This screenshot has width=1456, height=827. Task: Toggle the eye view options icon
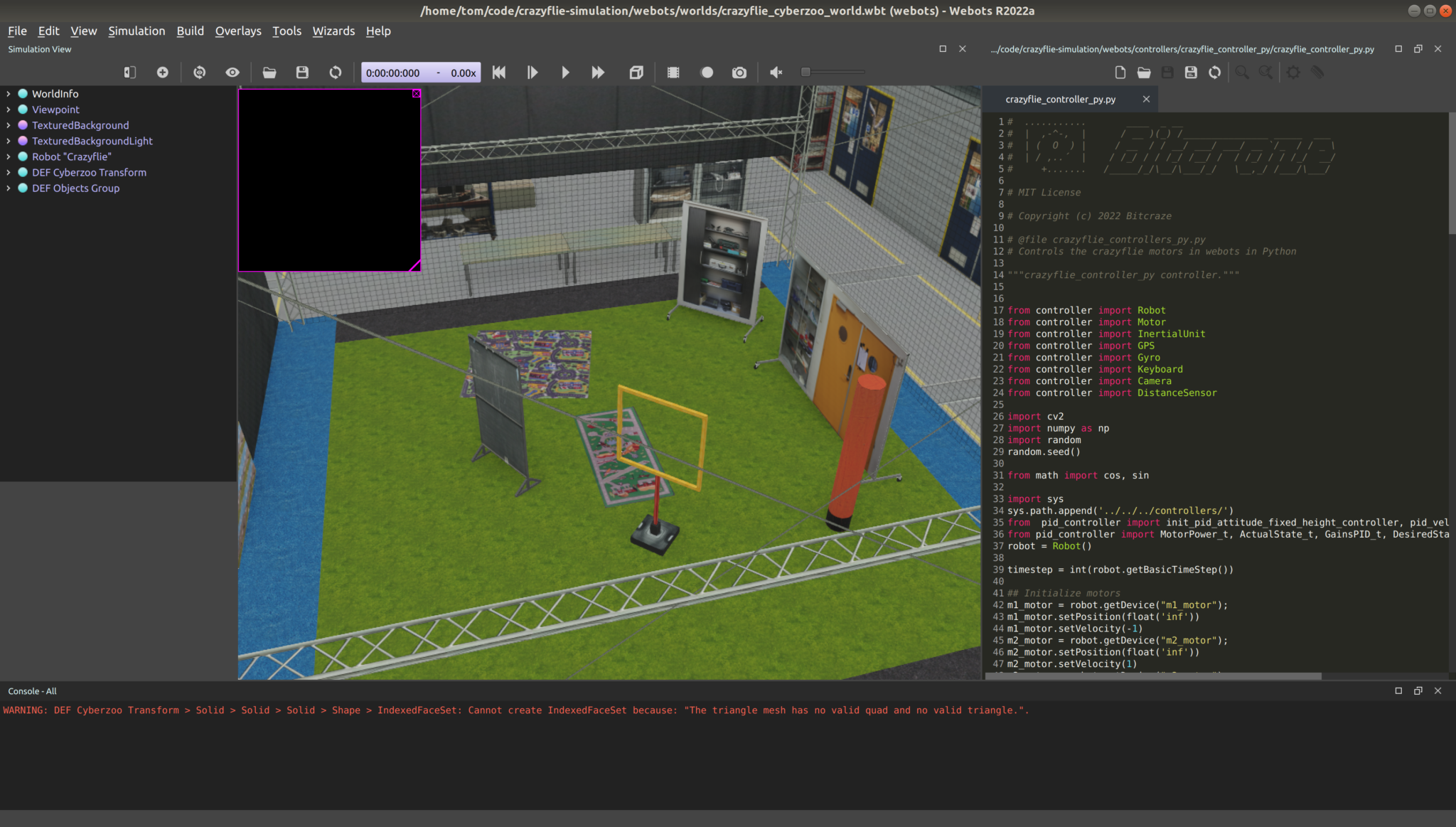click(x=232, y=73)
